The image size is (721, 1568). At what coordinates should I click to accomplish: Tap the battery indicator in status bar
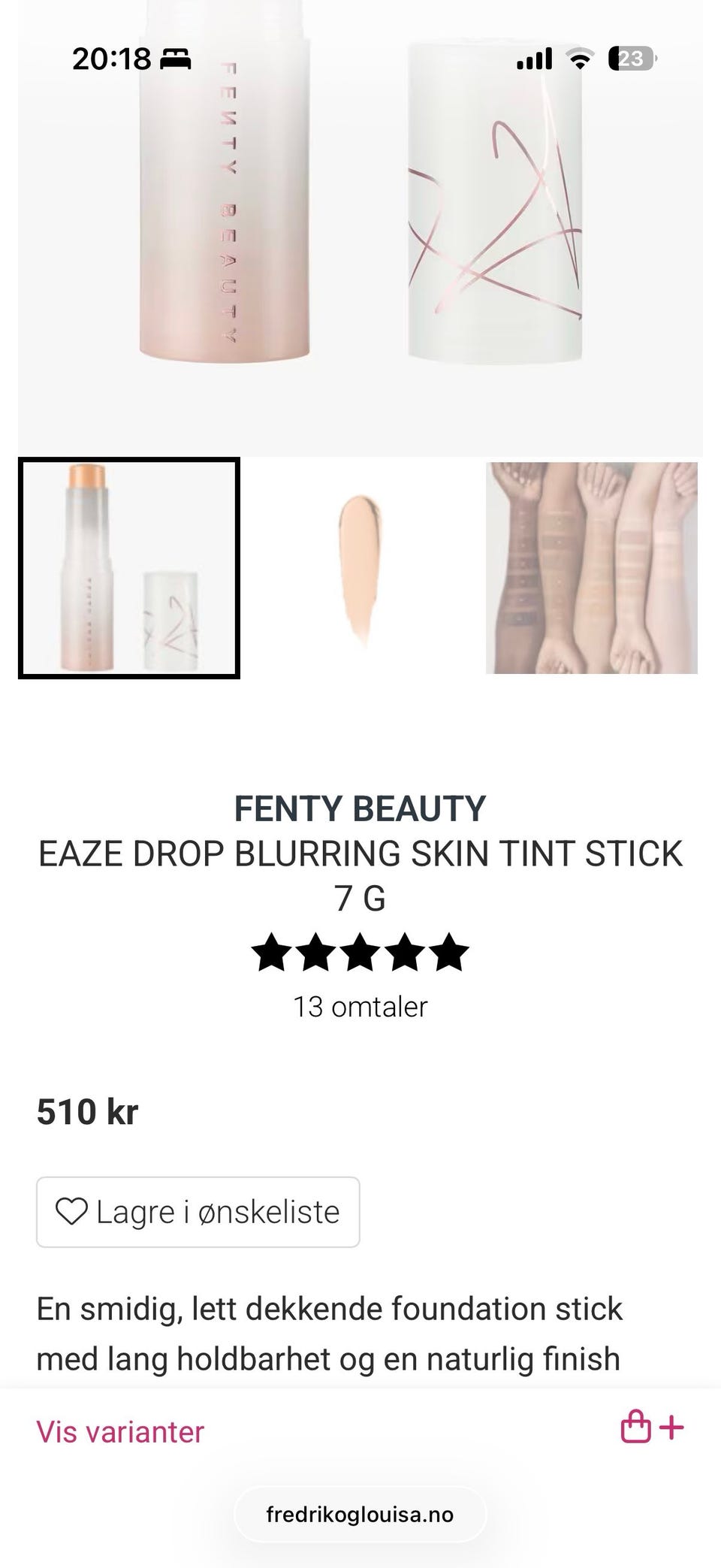(632, 58)
